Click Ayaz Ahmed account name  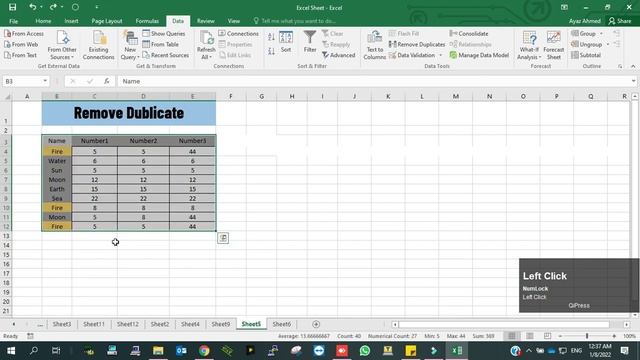[x=584, y=21]
